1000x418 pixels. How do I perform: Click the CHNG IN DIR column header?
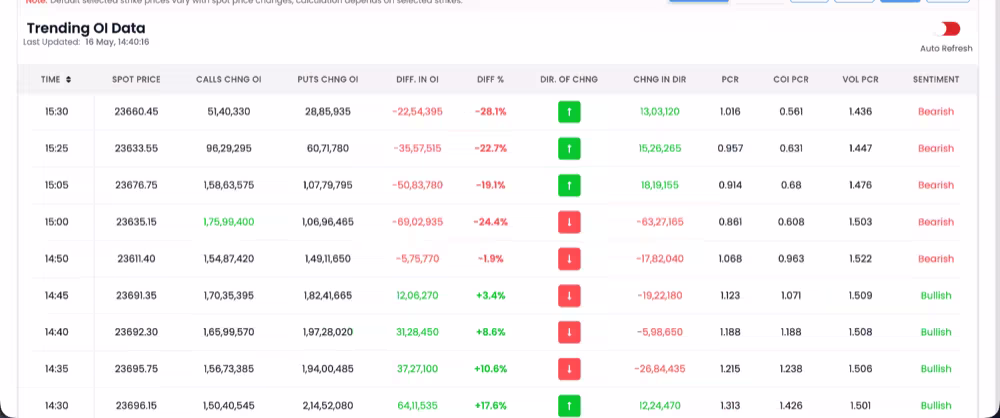pos(659,80)
